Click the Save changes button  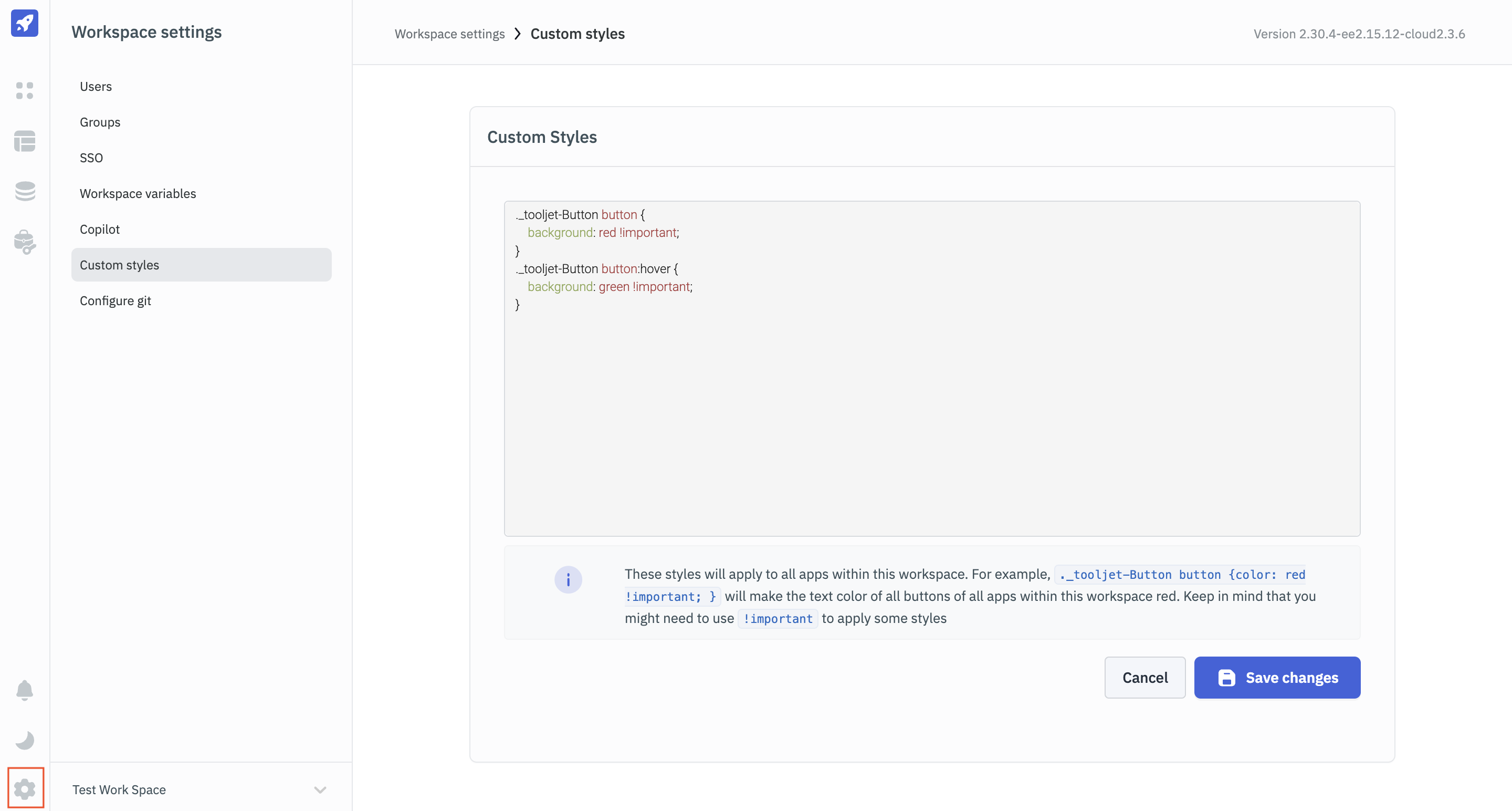click(x=1277, y=678)
